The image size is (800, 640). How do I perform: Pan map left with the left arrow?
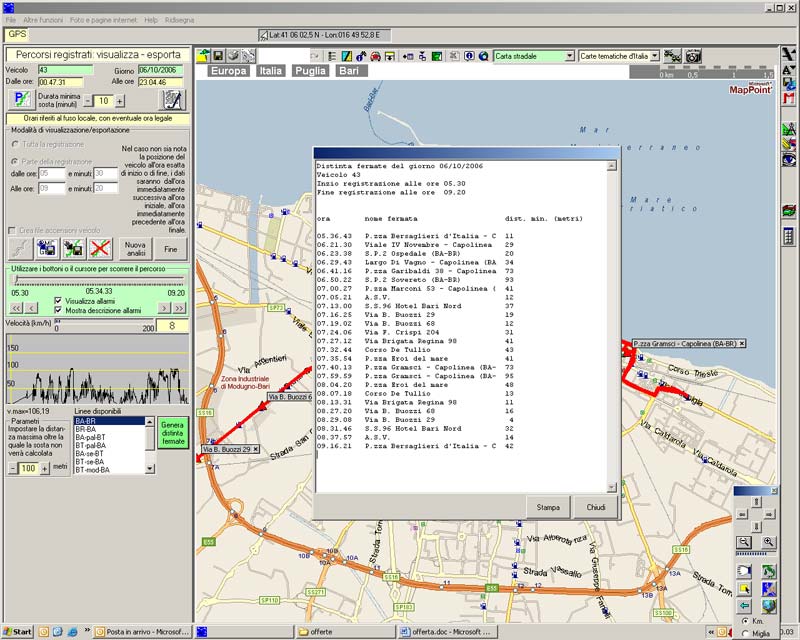(x=743, y=514)
